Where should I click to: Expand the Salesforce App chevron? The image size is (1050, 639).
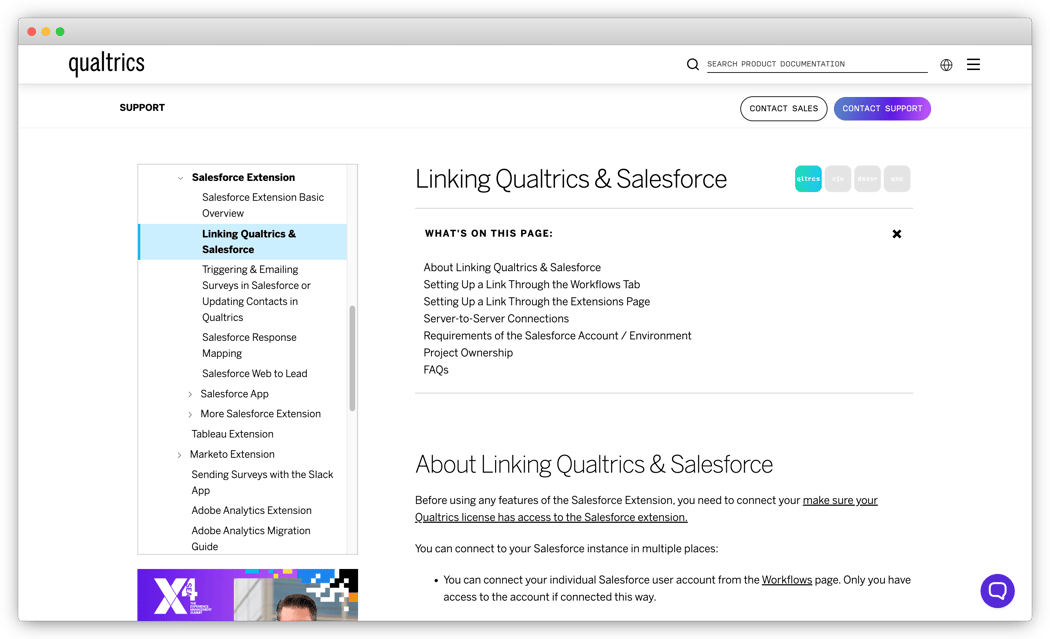coord(190,395)
